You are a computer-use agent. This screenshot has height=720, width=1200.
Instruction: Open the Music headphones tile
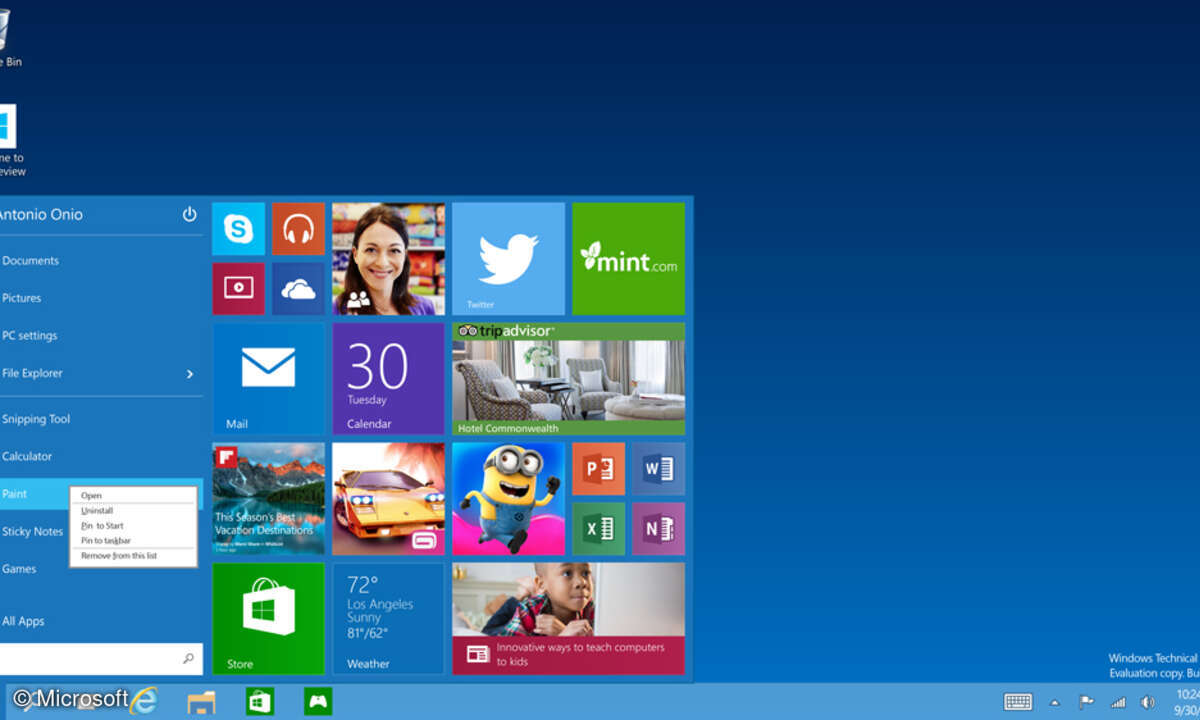(298, 229)
